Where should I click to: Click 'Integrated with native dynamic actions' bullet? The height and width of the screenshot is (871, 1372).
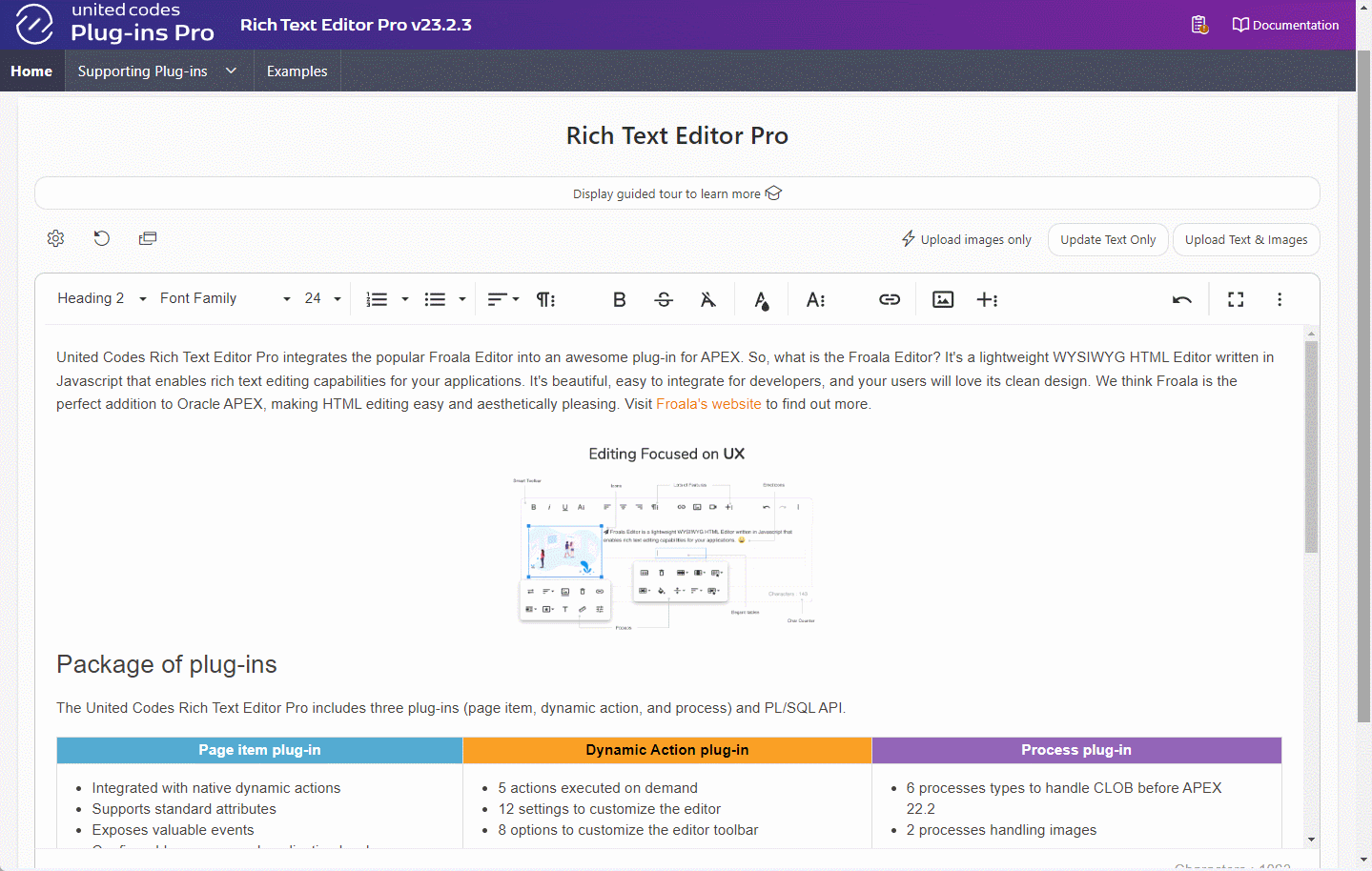pos(216,788)
